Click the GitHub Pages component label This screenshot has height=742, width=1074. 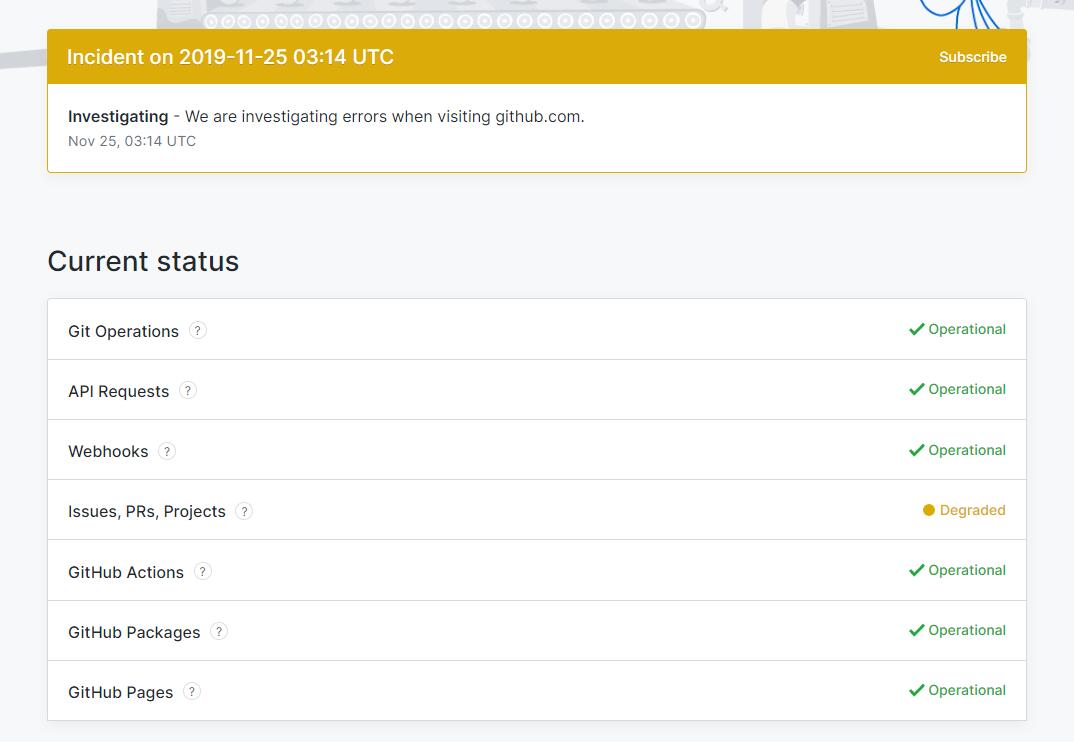[x=120, y=692]
